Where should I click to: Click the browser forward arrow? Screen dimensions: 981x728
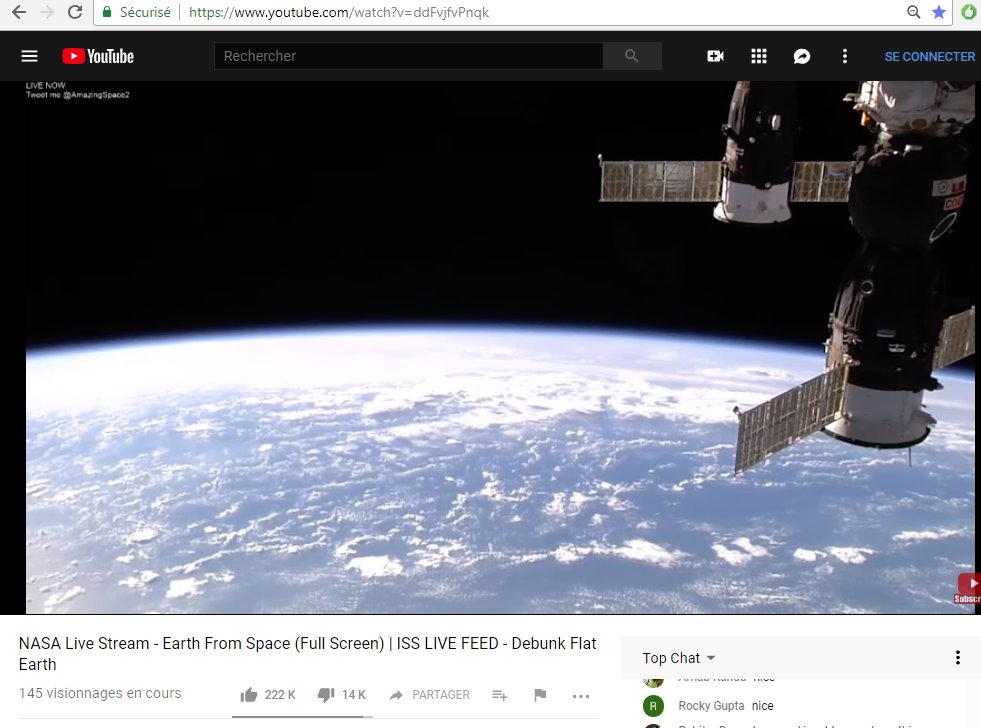click(47, 12)
